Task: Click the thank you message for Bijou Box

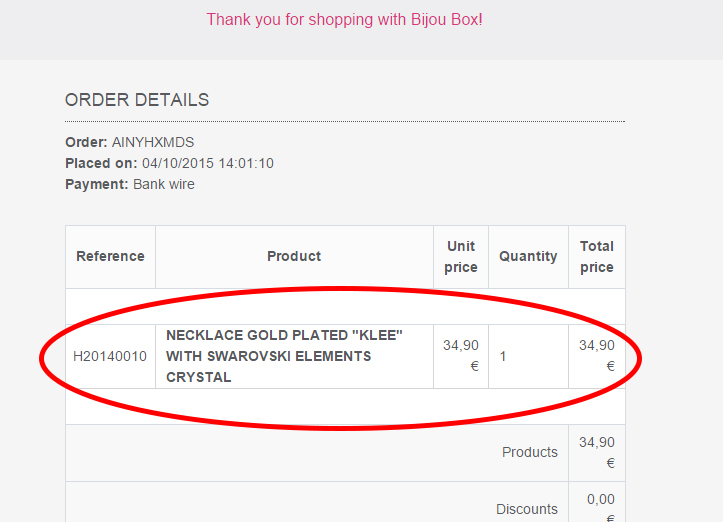Action: pos(344,19)
